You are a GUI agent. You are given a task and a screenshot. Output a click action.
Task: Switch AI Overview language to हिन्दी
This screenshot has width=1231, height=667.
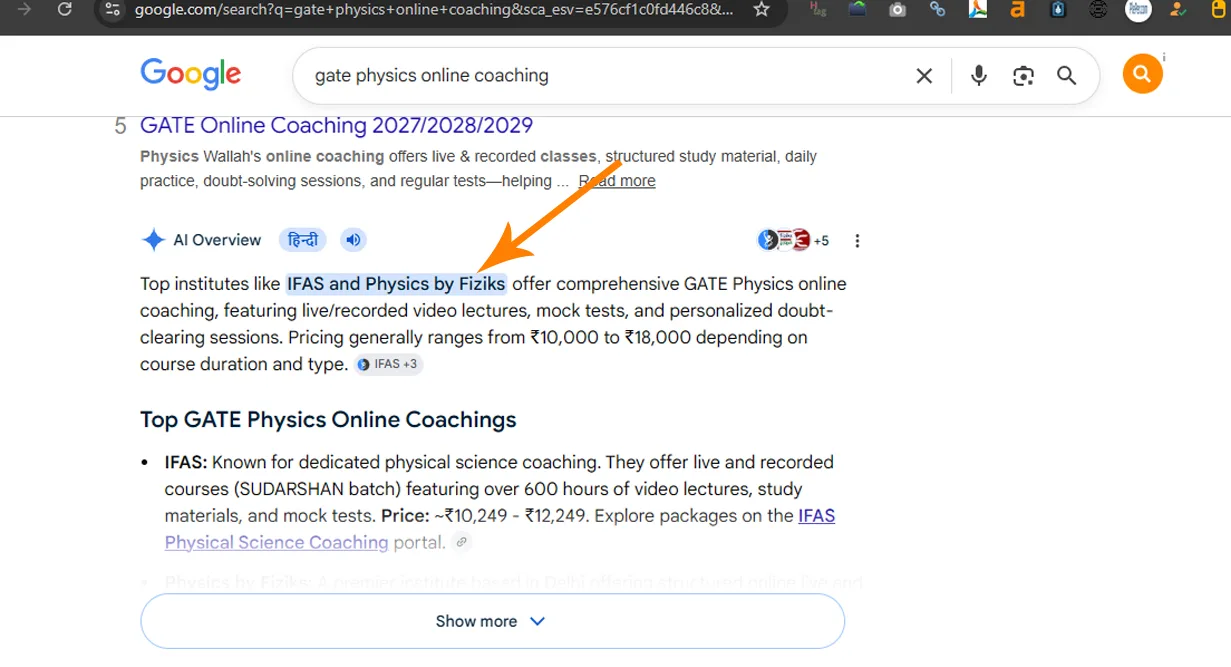coord(303,240)
